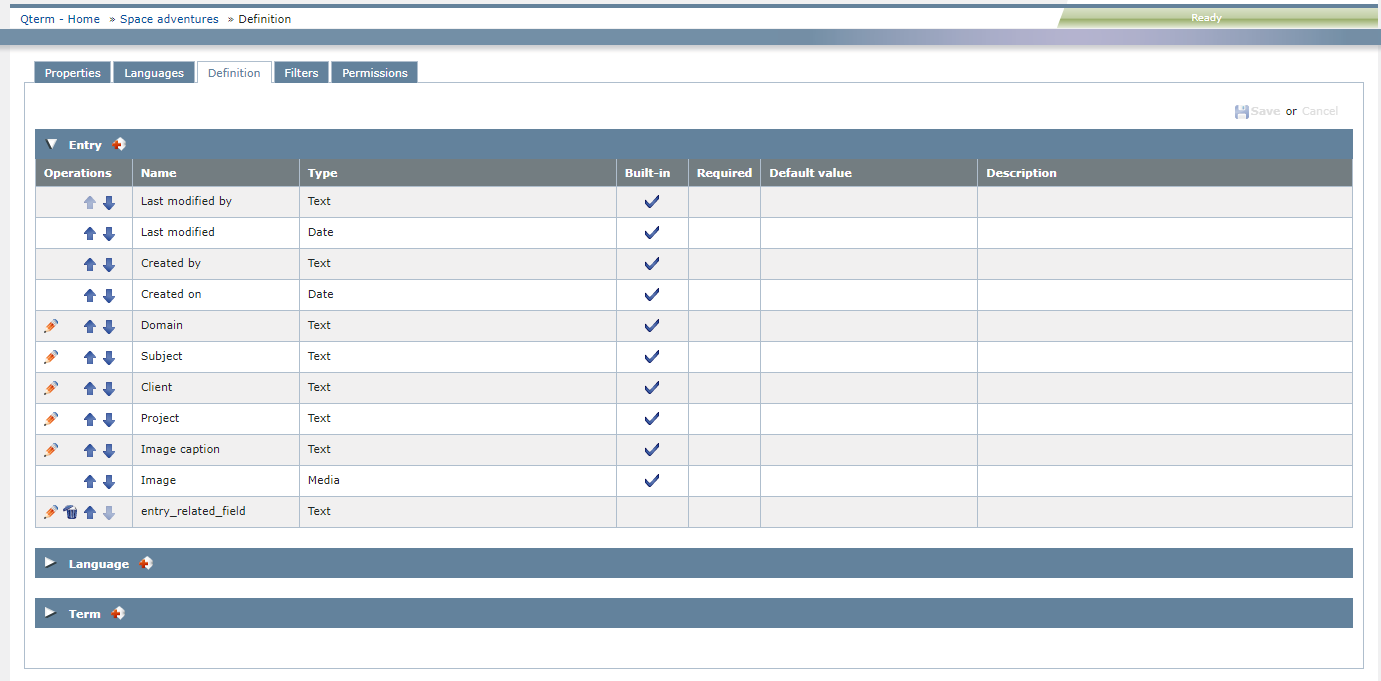This screenshot has height=681, width=1381.
Task: Move the Last modified field down
Action: [x=109, y=232]
